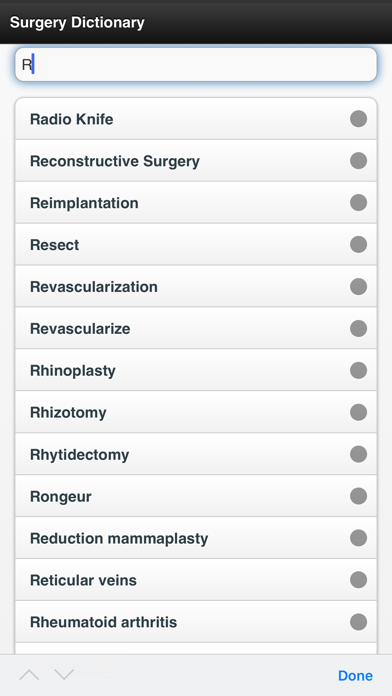Tap the Surgery Dictionary title bar
This screenshot has height=696, width=392.
pos(196,22)
